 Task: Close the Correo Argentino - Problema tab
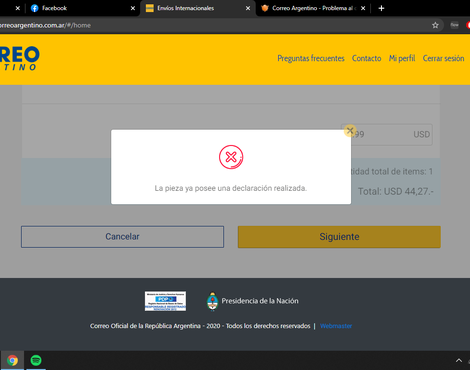click(x=363, y=8)
